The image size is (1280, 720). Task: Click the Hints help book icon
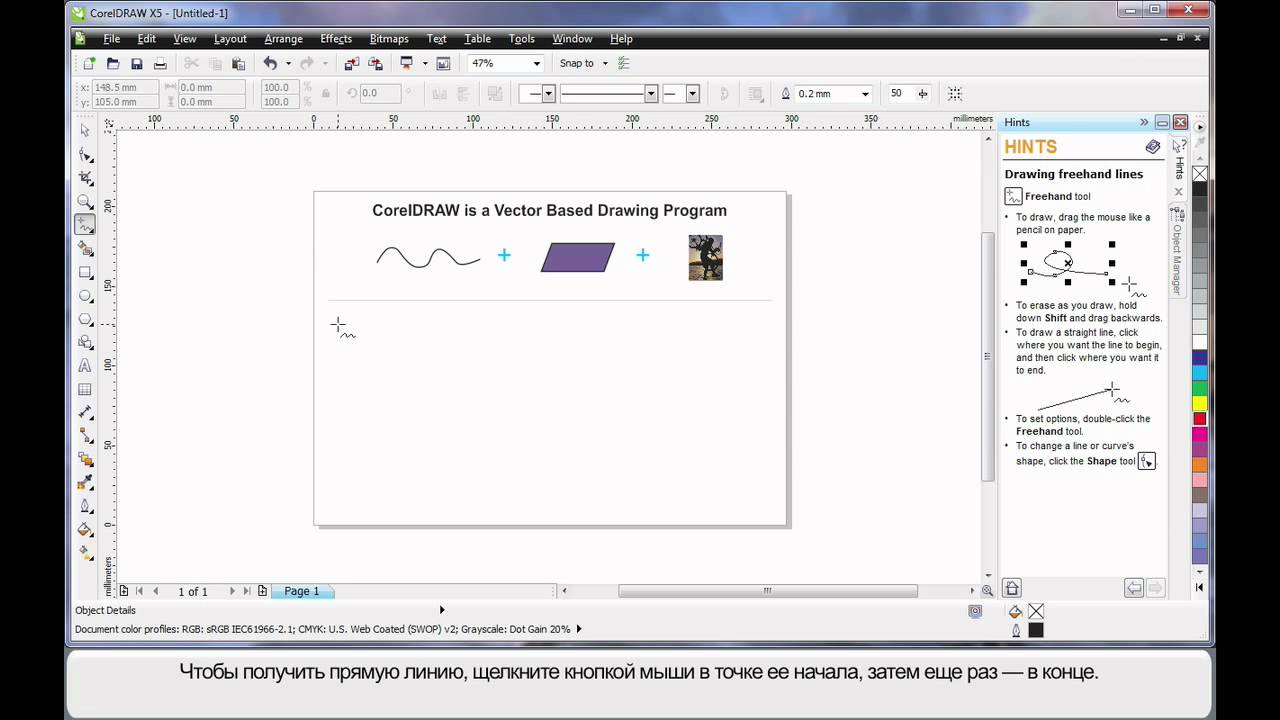tap(1153, 147)
